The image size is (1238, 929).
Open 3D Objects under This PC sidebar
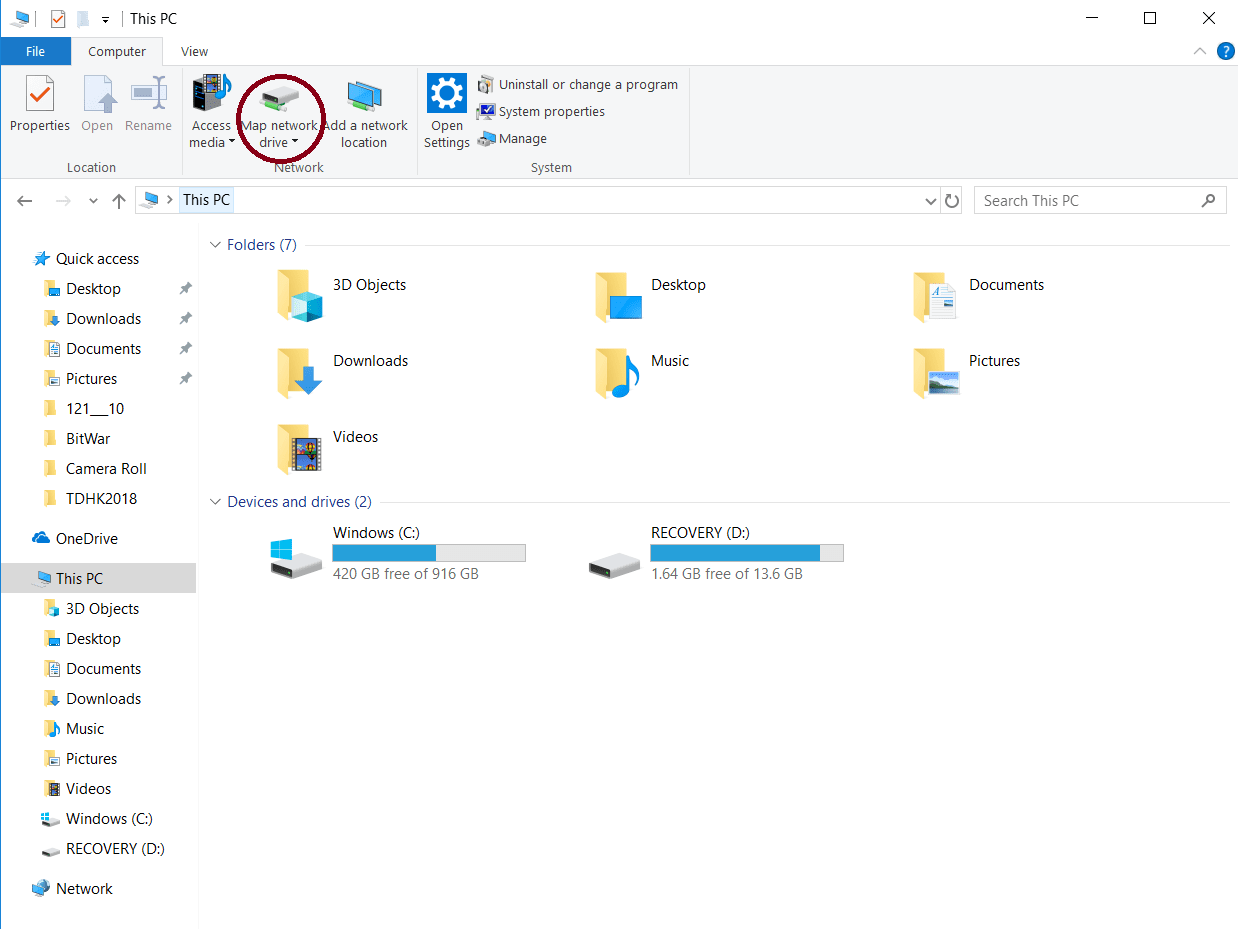tap(102, 609)
